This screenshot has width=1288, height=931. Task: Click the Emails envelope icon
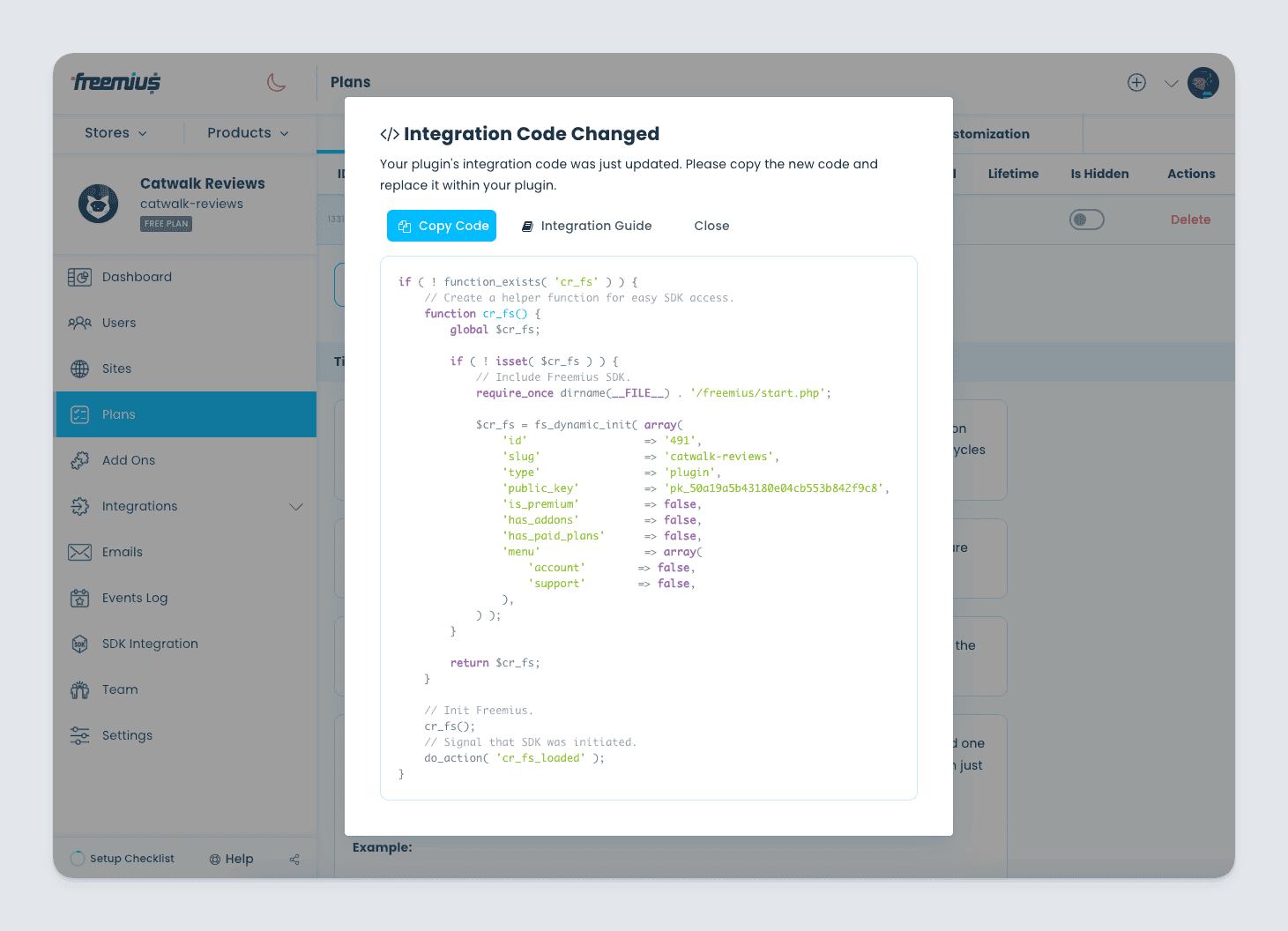coord(79,552)
